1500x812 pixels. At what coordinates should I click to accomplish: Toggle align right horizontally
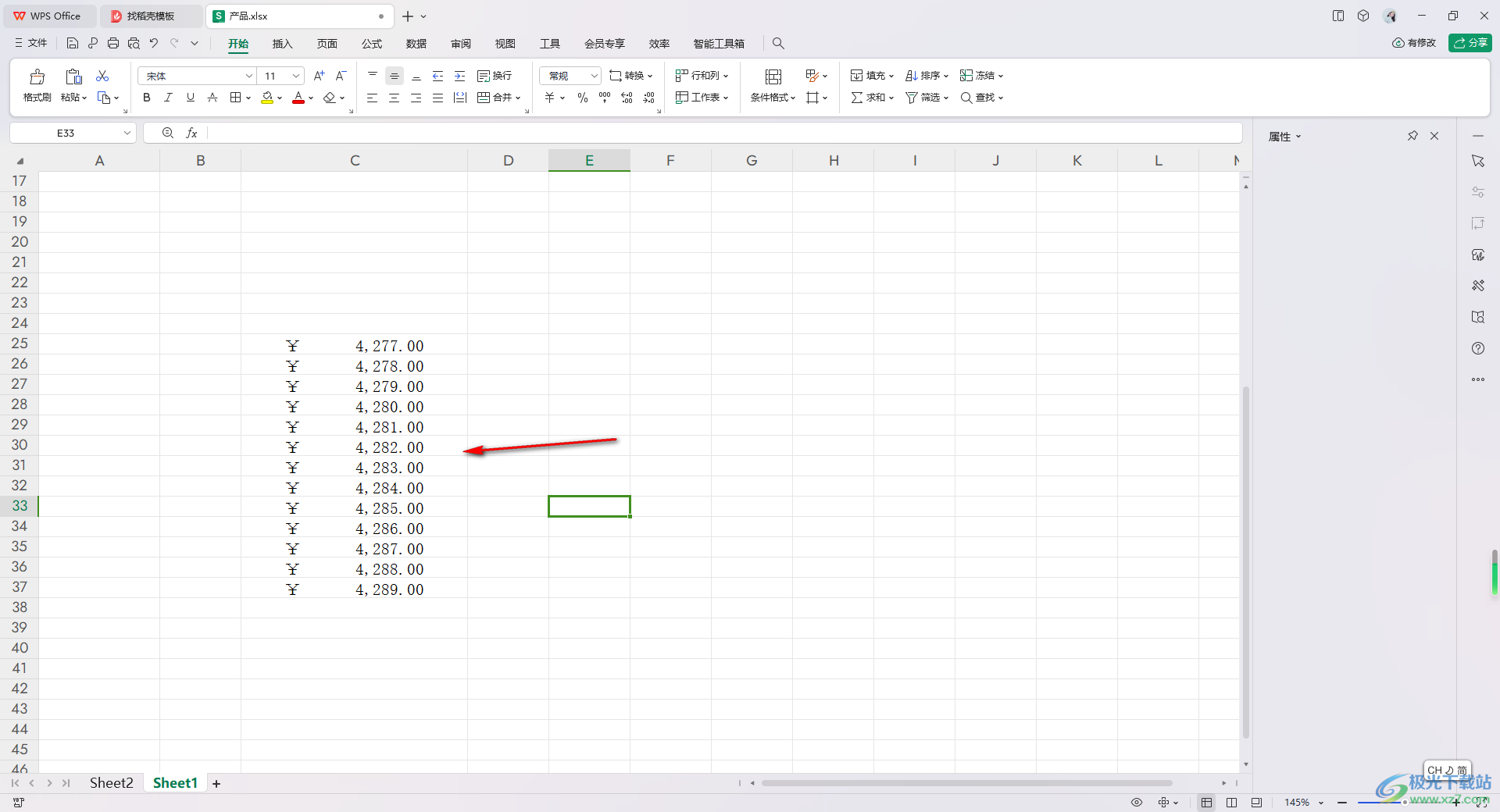[x=416, y=98]
